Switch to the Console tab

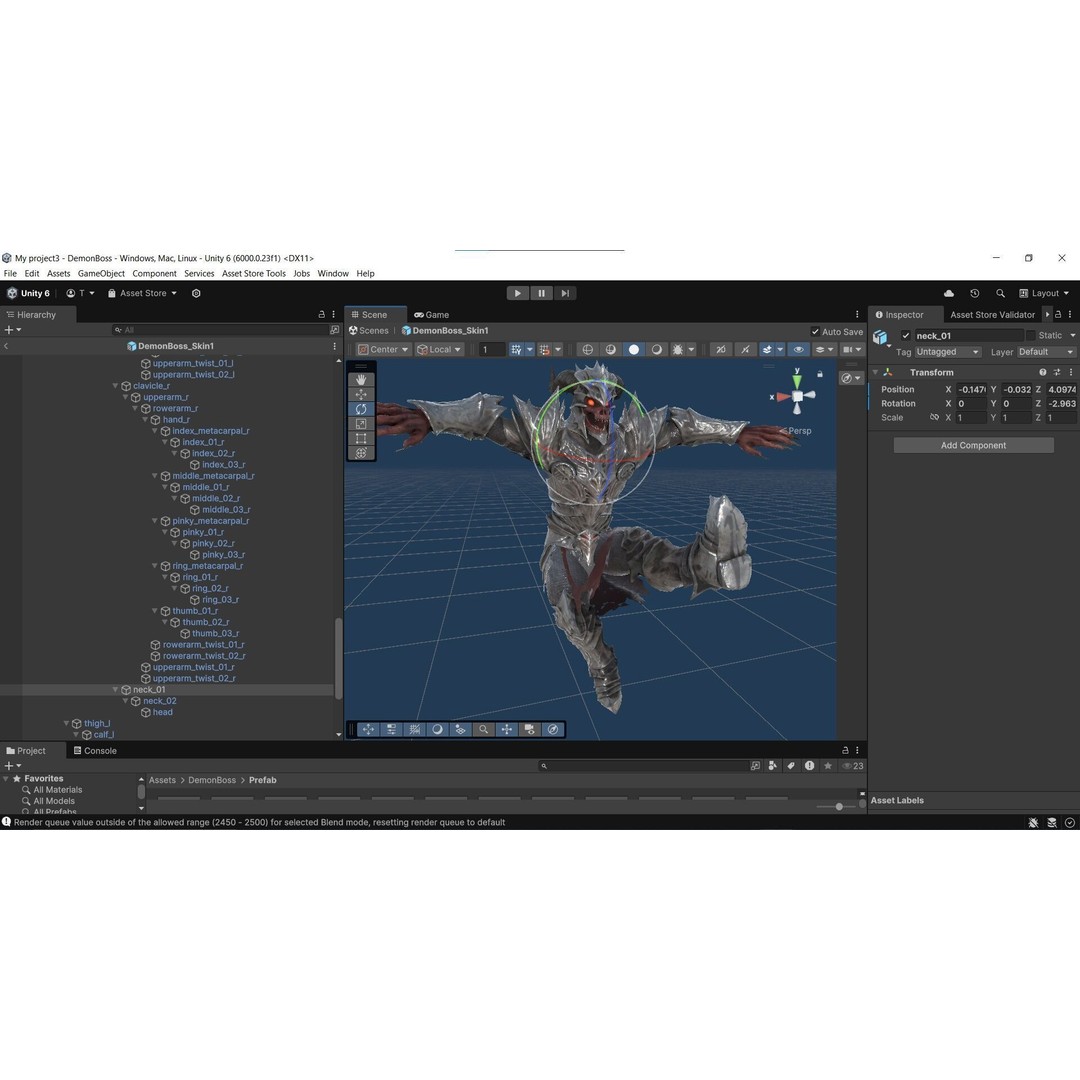tap(95, 751)
